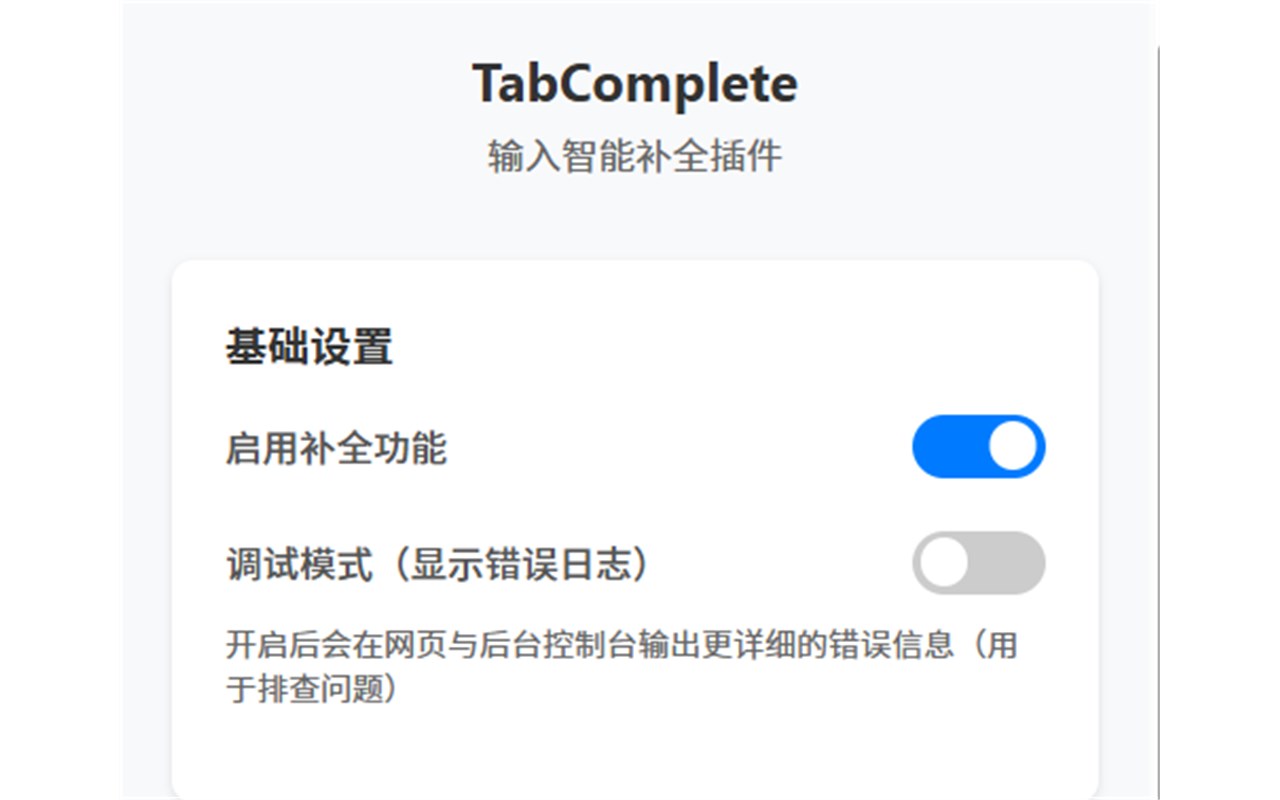Click the white knob of the gray toggle
Screen dimensions: 1280x800
pyautogui.click(x=944, y=563)
